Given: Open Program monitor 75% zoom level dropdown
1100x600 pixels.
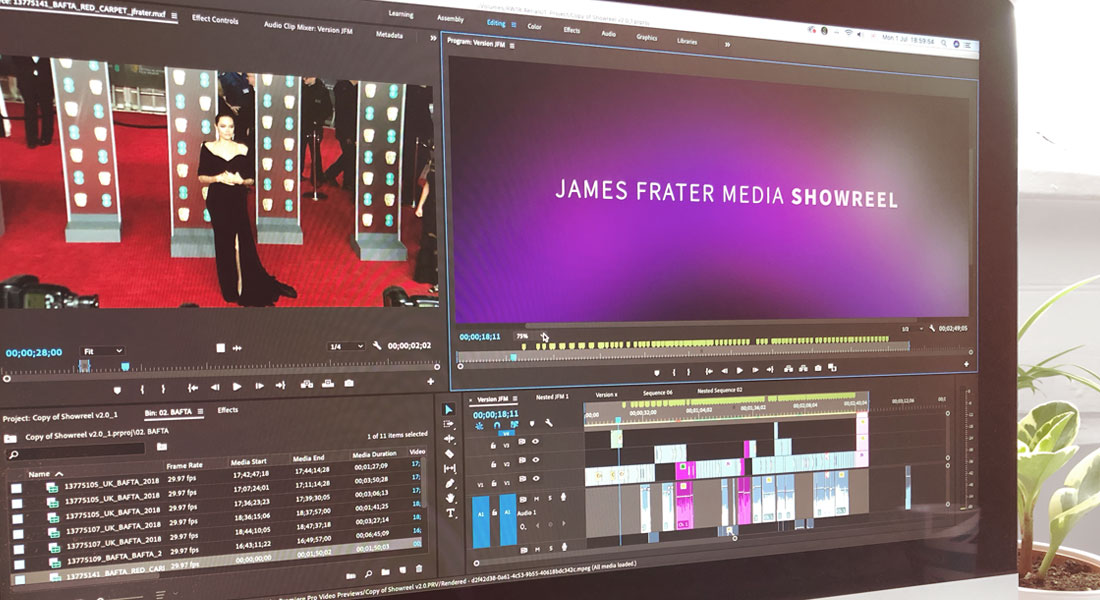Looking at the screenshot, I should 523,337.
